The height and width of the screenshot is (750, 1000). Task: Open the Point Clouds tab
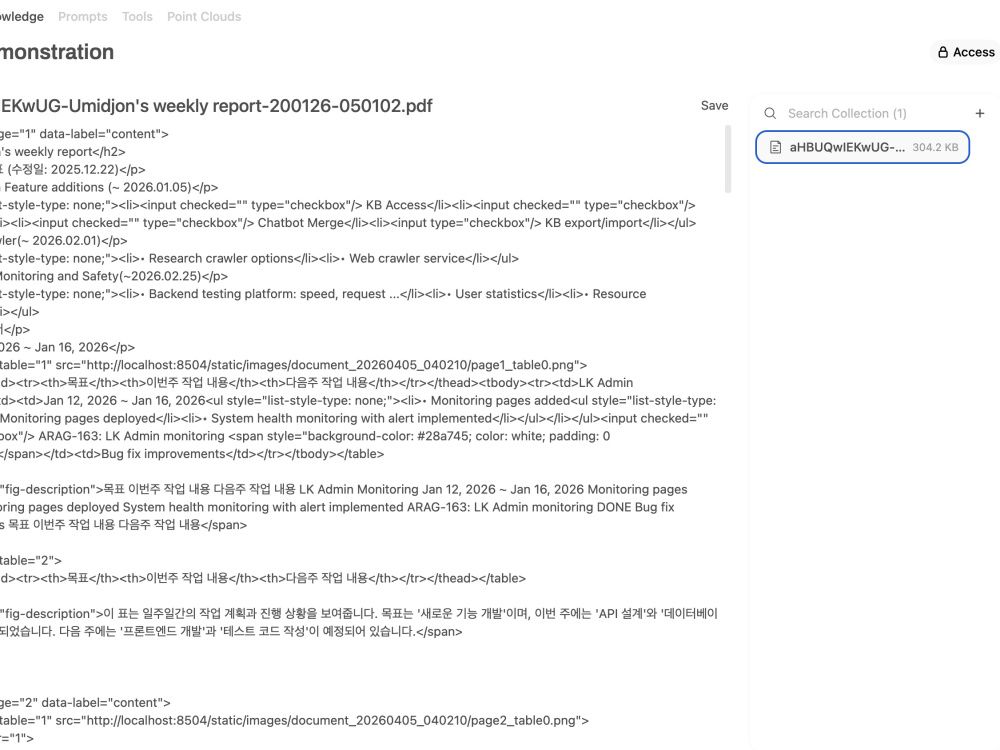[x=204, y=17]
